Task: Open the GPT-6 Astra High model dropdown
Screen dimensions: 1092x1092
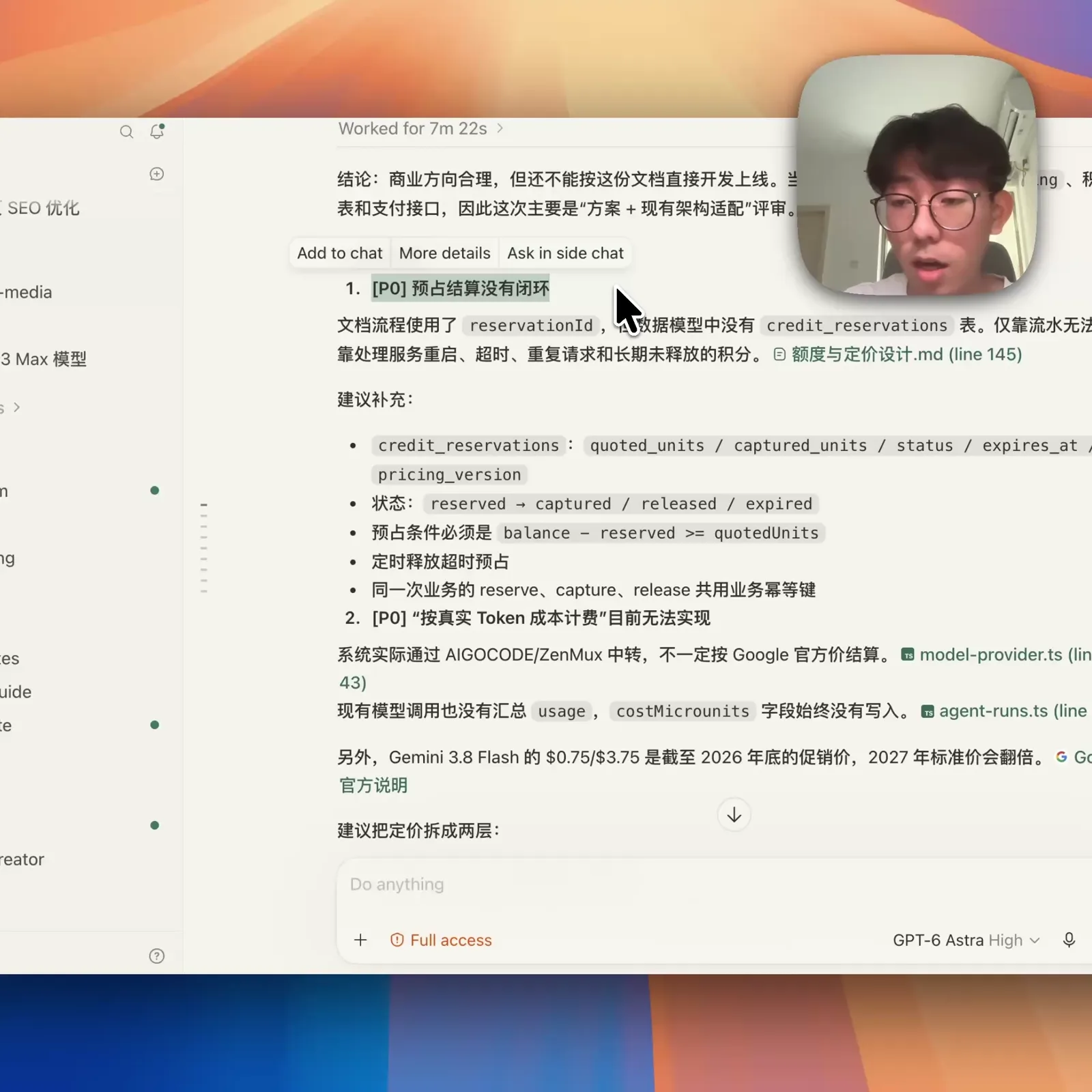Action: pos(966,940)
